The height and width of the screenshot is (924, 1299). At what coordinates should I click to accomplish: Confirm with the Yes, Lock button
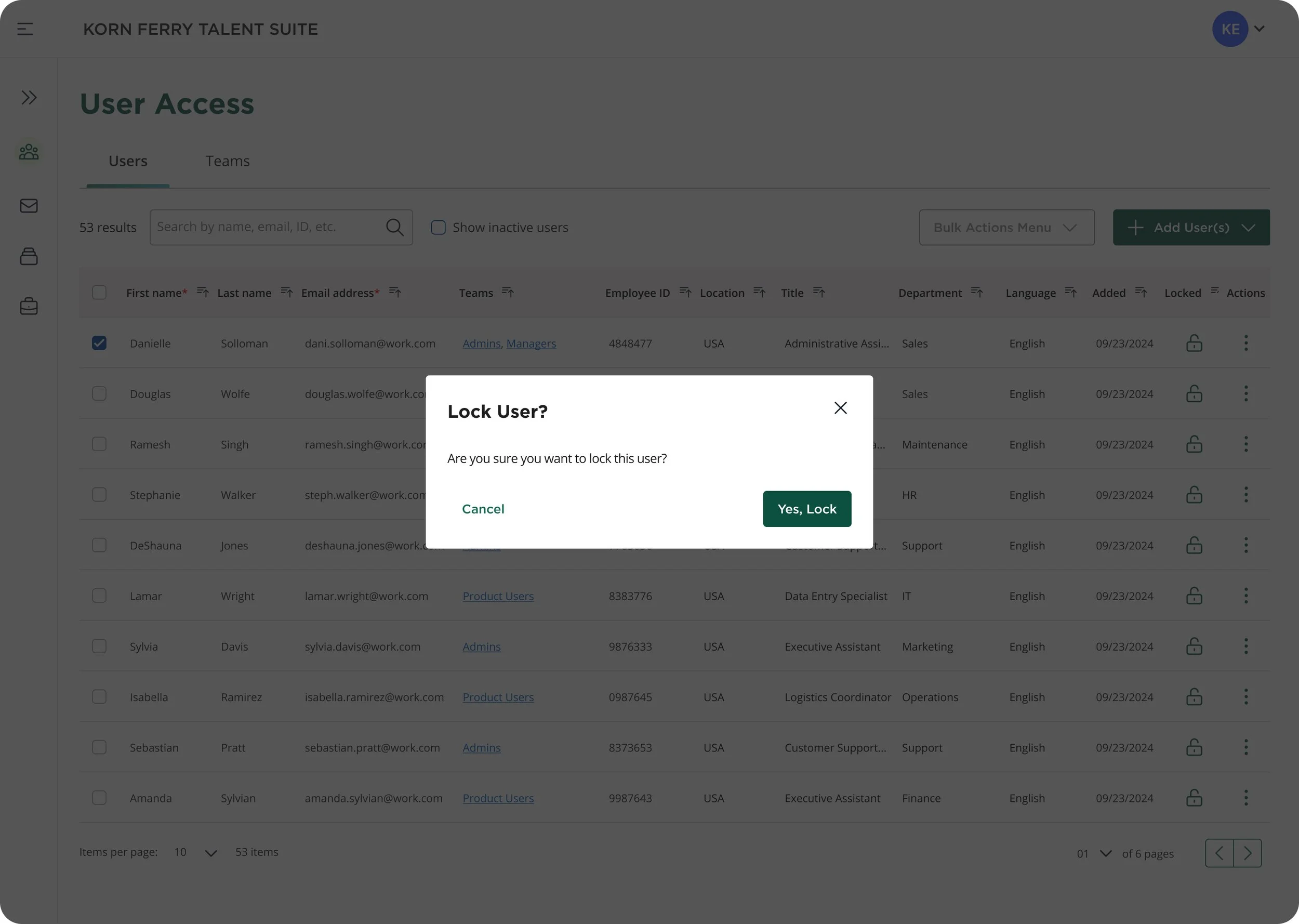point(806,509)
